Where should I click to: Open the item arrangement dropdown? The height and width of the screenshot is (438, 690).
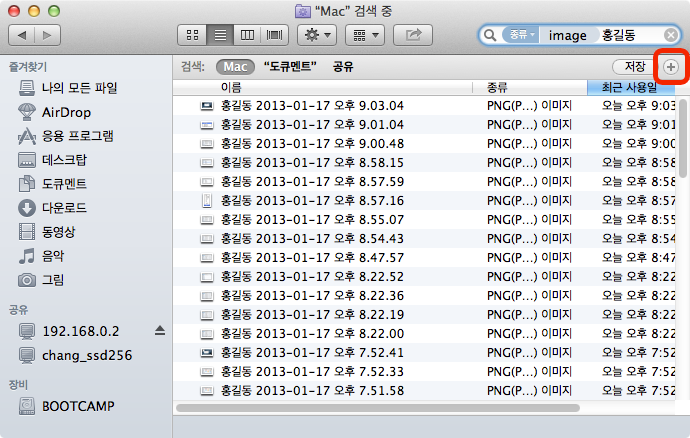(x=365, y=35)
